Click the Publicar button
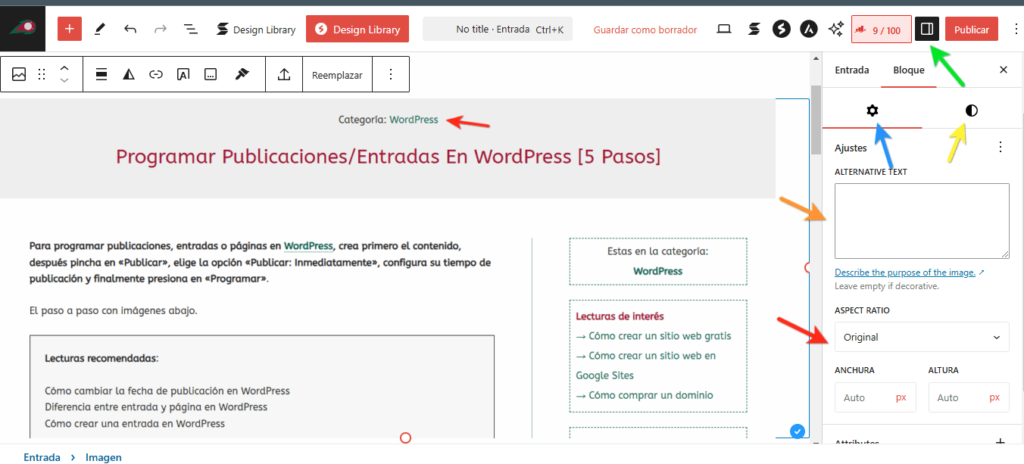Image resolution: width=1024 pixels, height=464 pixels. pos(971,29)
